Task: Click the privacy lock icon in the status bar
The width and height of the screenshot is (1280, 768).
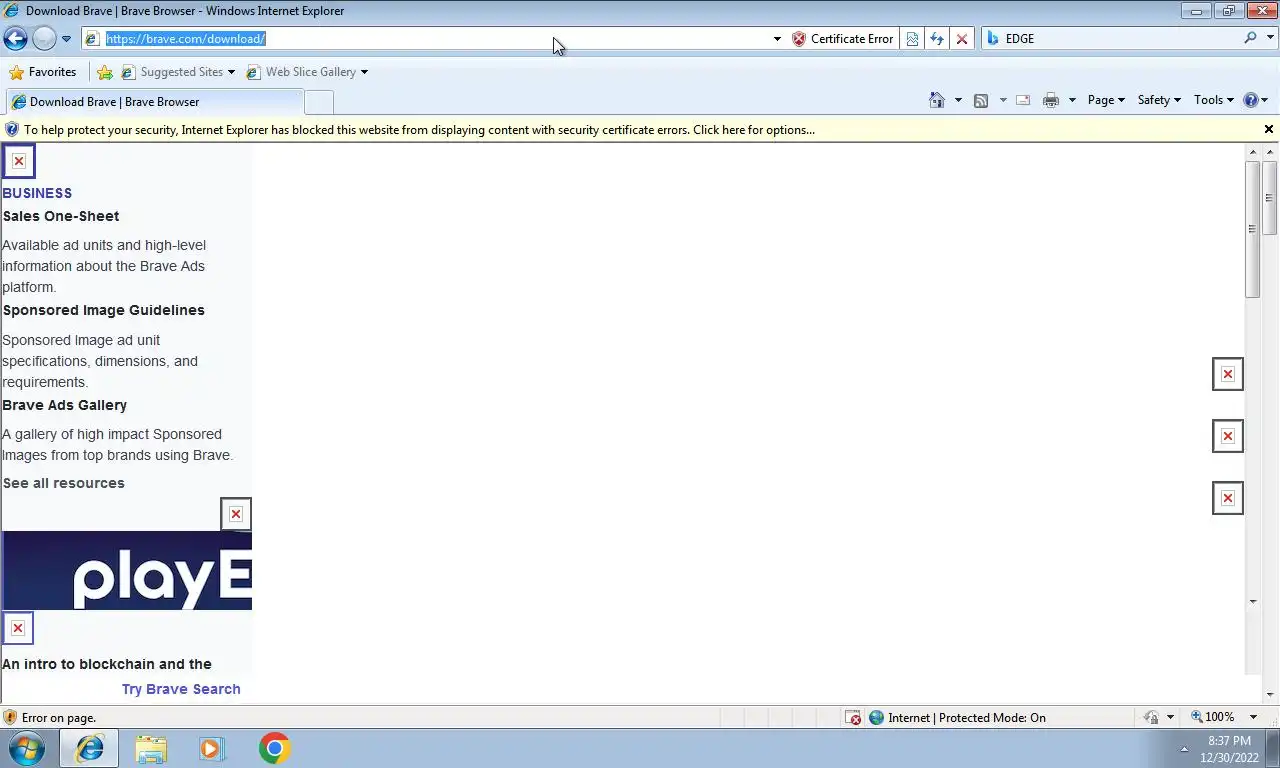Action: point(1152,717)
